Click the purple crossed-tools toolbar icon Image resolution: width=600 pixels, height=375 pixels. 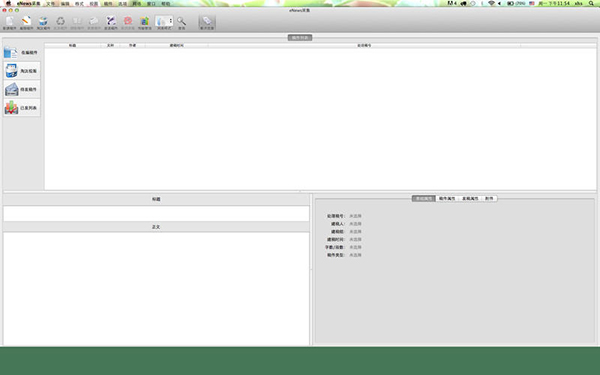111,22
